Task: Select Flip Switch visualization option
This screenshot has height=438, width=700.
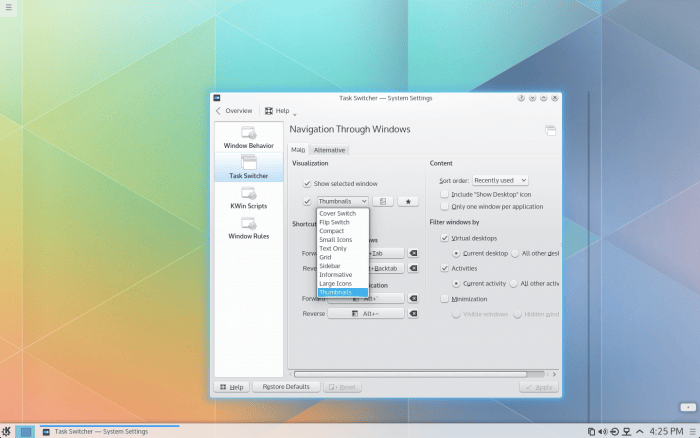Action: point(335,222)
